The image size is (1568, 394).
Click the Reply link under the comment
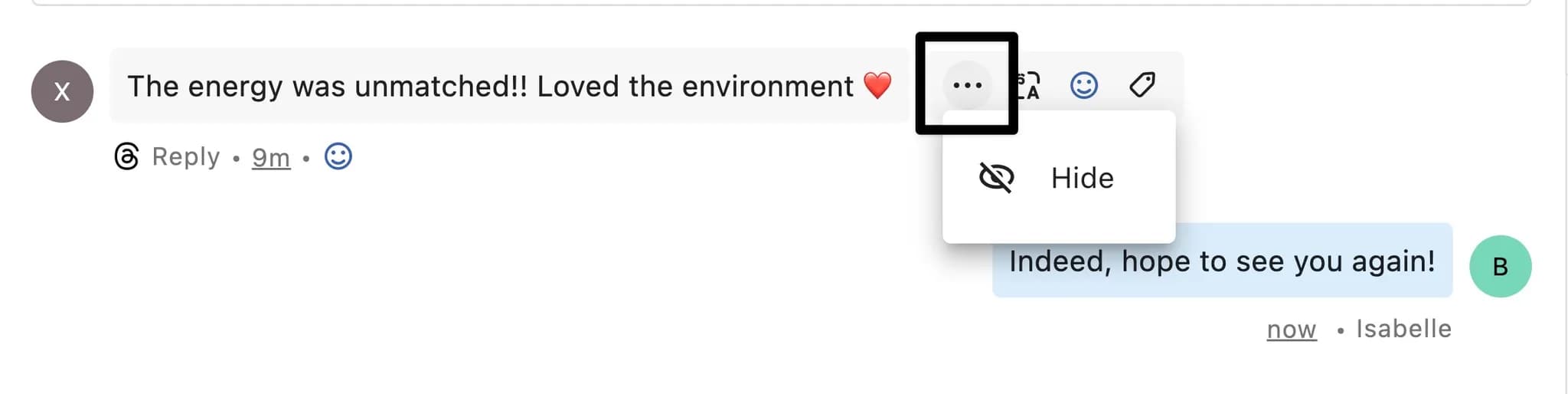pyautogui.click(x=186, y=156)
